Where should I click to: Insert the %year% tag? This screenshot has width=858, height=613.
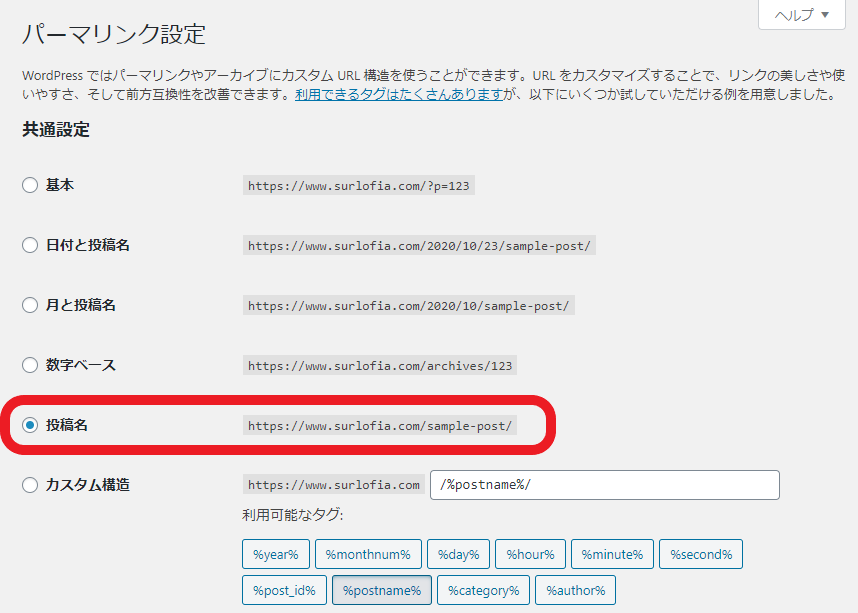click(275, 554)
